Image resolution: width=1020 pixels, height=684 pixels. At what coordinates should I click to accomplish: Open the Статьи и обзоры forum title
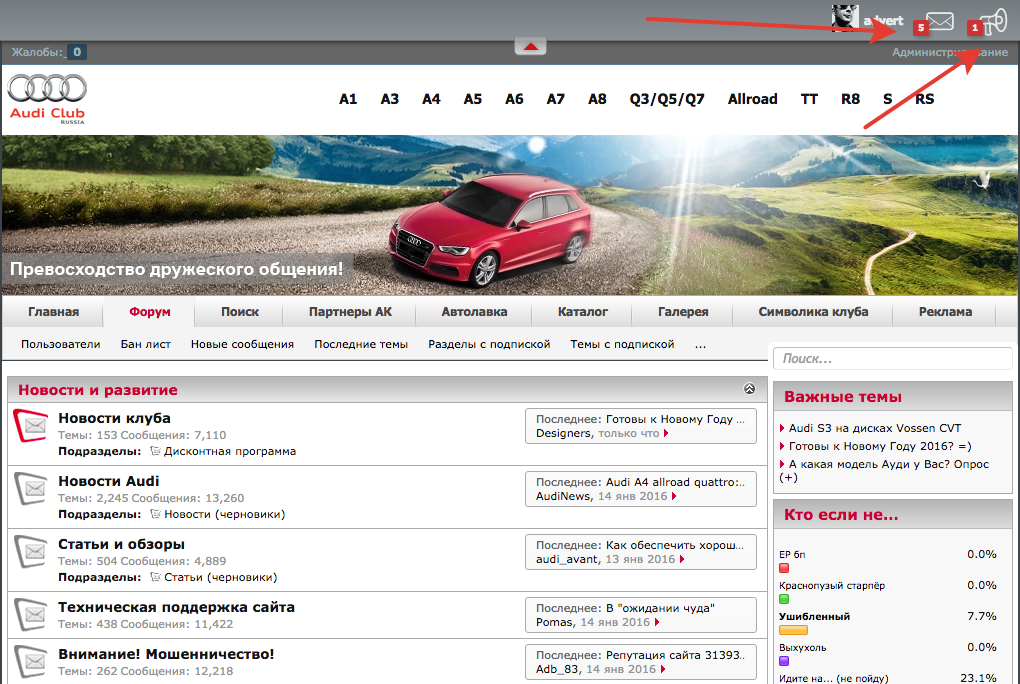coord(122,544)
